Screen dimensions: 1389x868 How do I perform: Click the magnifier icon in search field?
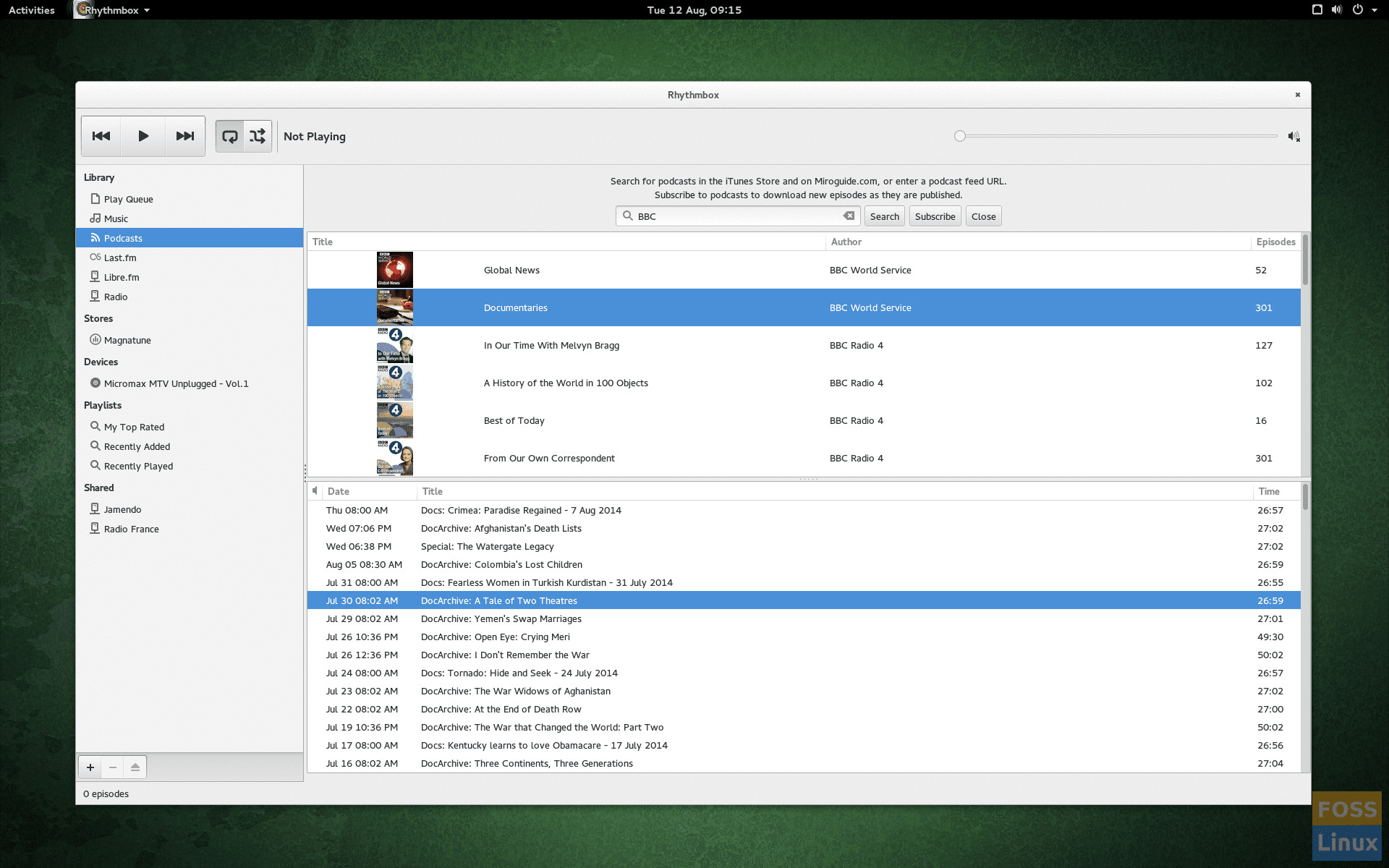628,216
